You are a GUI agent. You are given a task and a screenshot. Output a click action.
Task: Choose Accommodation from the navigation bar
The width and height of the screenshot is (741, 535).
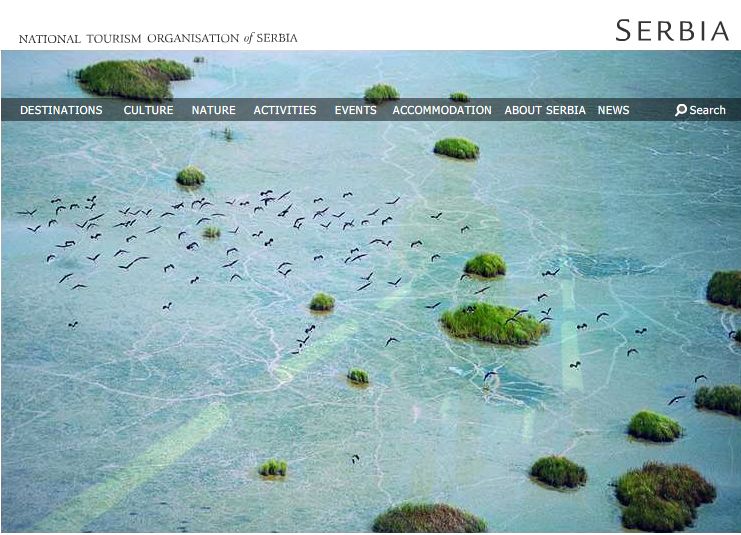(442, 110)
